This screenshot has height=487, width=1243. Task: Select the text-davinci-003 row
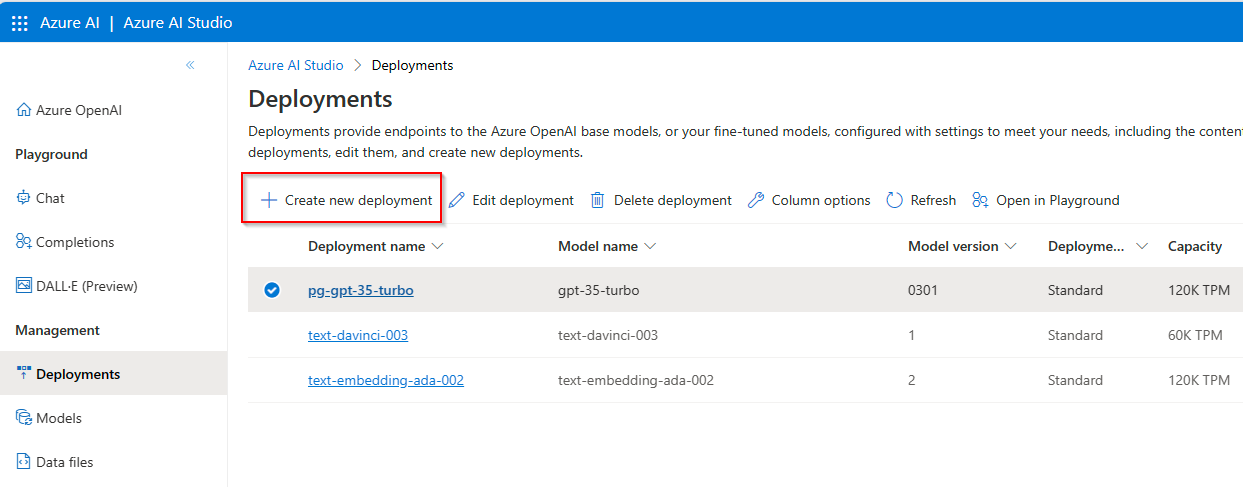click(271, 335)
